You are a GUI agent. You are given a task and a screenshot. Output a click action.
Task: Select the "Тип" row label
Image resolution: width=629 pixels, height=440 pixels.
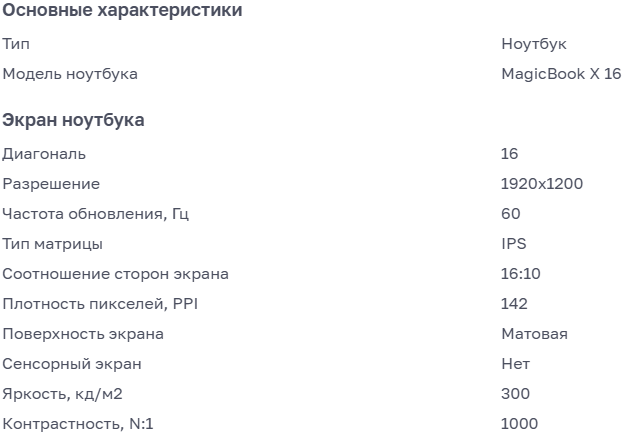click(16, 45)
